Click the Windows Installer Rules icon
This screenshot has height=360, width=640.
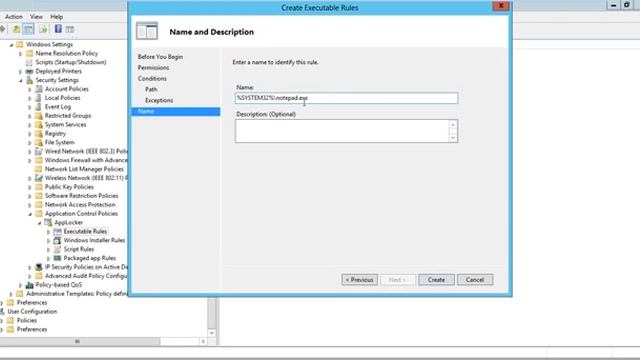point(58,240)
